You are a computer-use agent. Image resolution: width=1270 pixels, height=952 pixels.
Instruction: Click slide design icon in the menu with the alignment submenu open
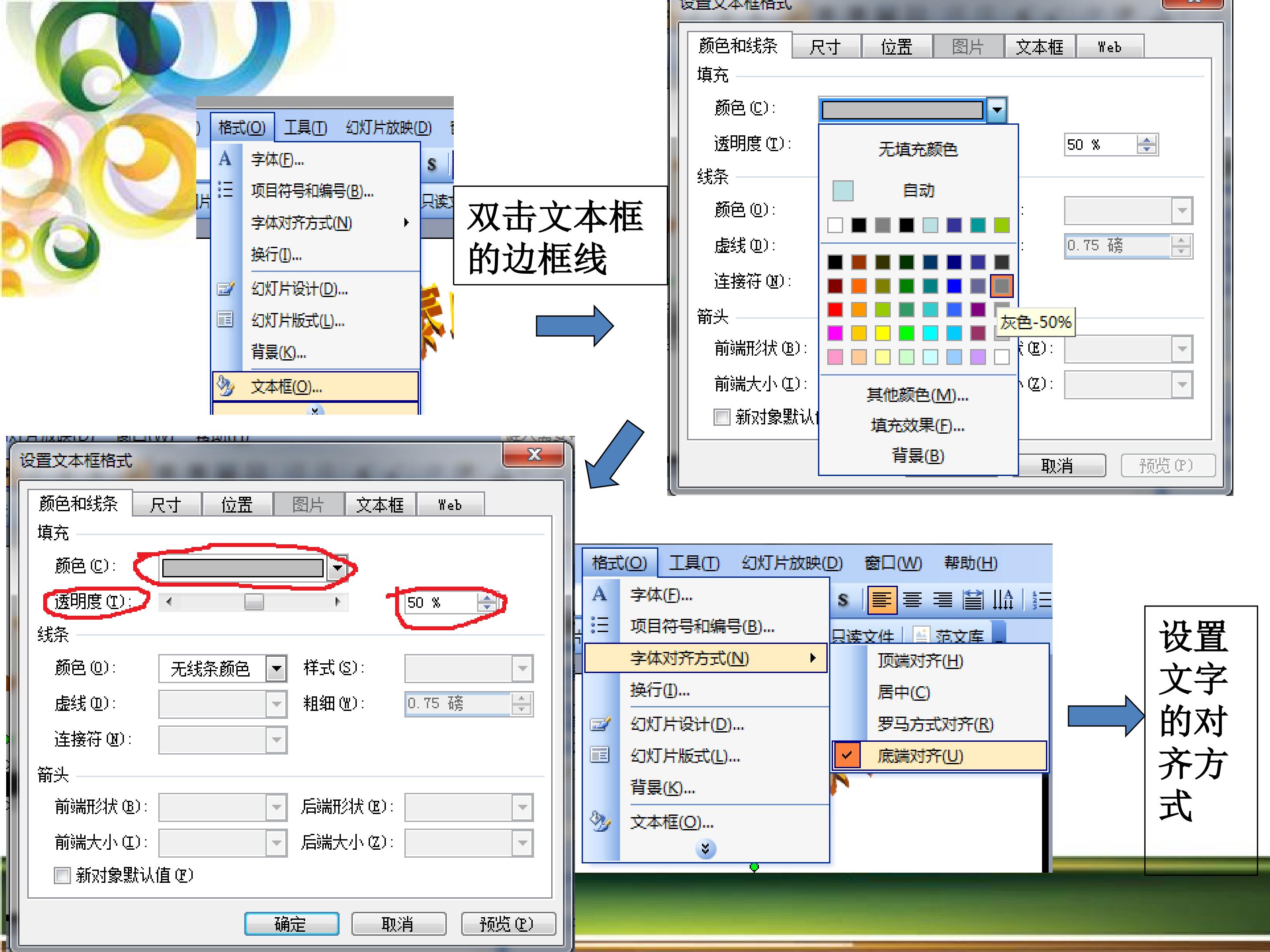tap(600, 724)
